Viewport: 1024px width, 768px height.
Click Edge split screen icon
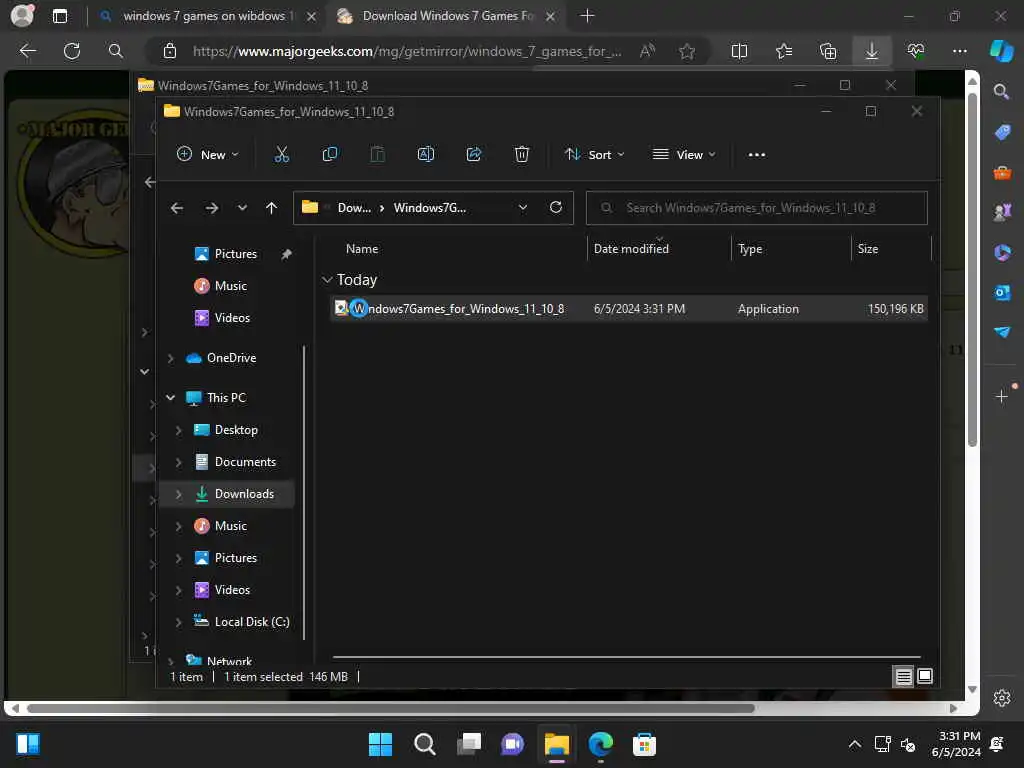coord(739,51)
